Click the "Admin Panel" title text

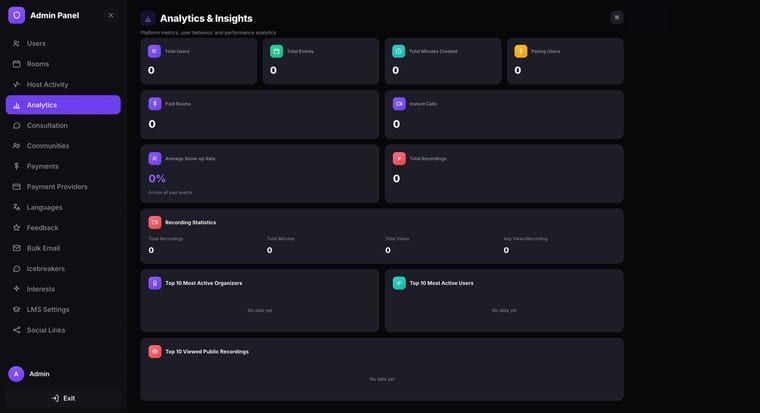pyautogui.click(x=54, y=16)
